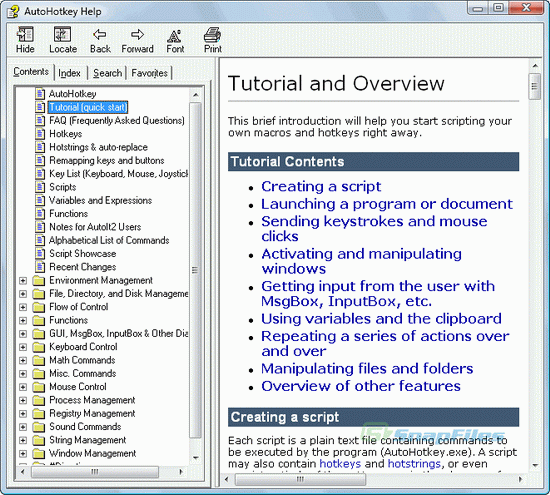Expand the Window Management node

[x=23, y=454]
